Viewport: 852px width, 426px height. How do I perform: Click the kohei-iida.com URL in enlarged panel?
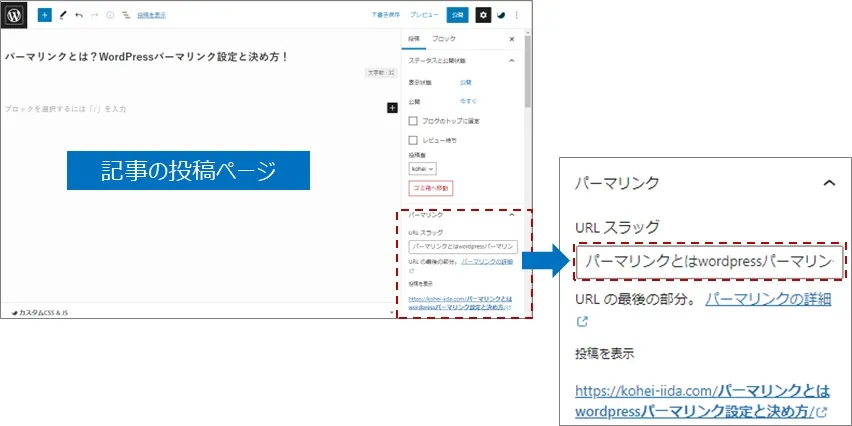703,400
